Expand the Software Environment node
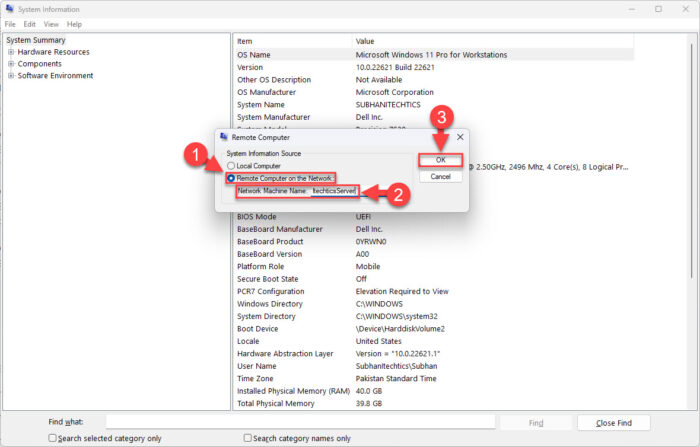This screenshot has height=447, width=700. tap(11, 75)
